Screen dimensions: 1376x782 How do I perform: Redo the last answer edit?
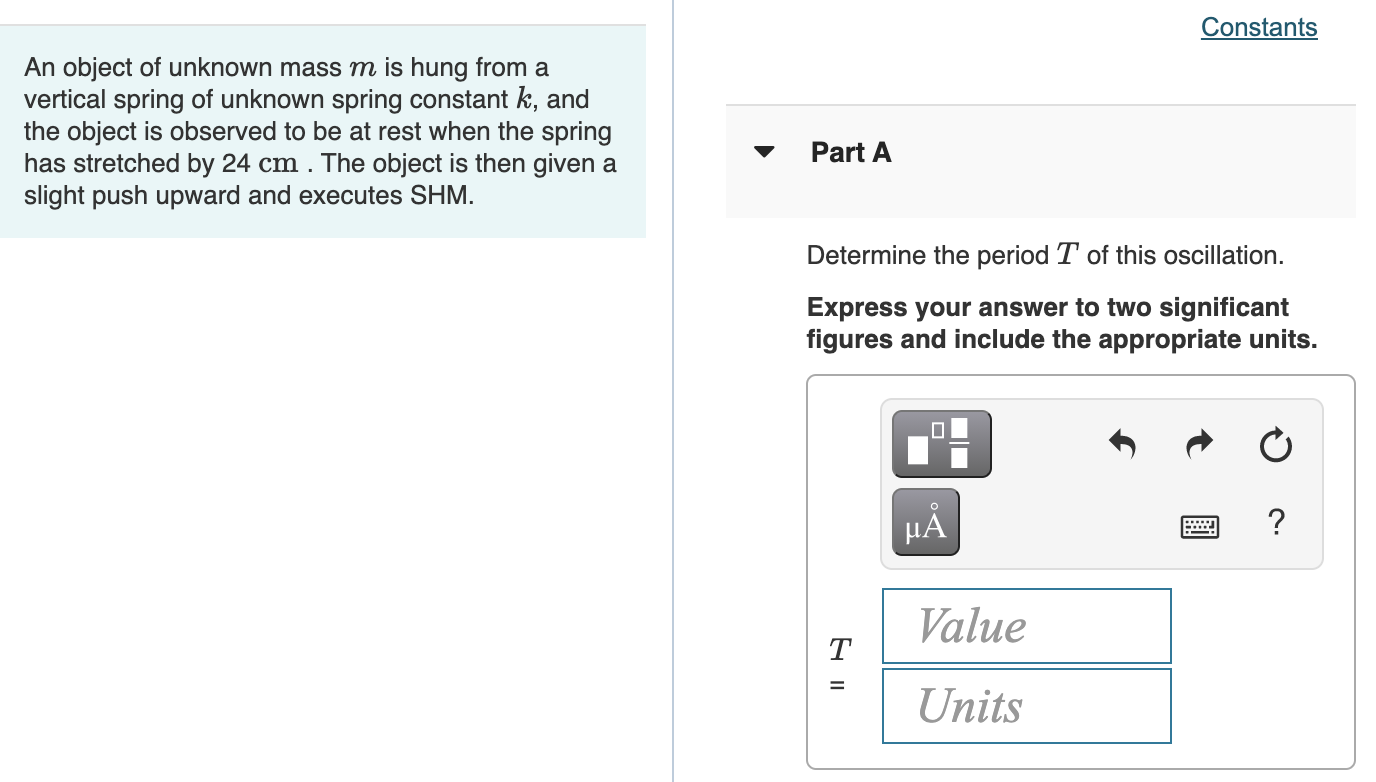point(1198,445)
